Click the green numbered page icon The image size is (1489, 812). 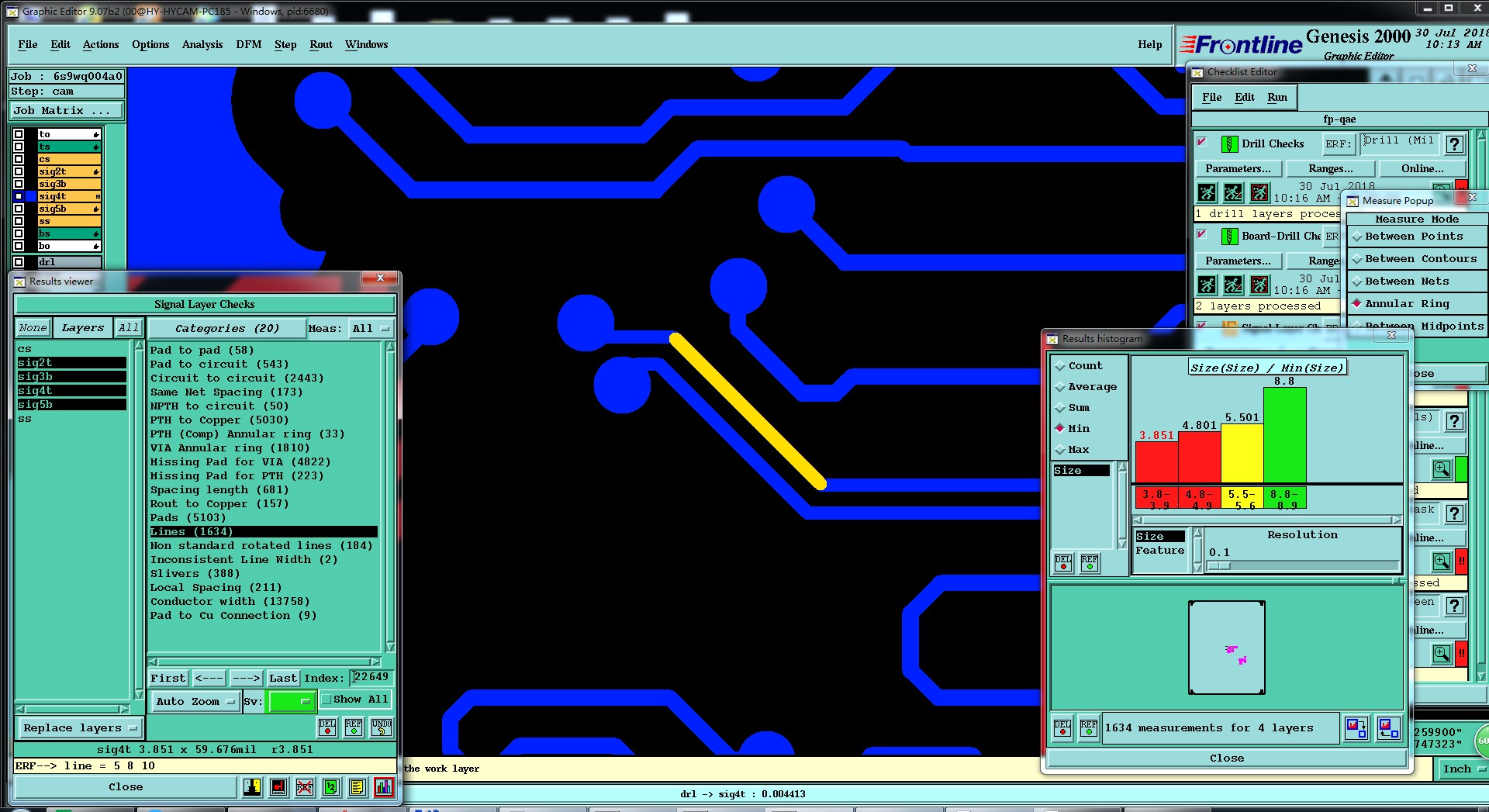click(331, 787)
